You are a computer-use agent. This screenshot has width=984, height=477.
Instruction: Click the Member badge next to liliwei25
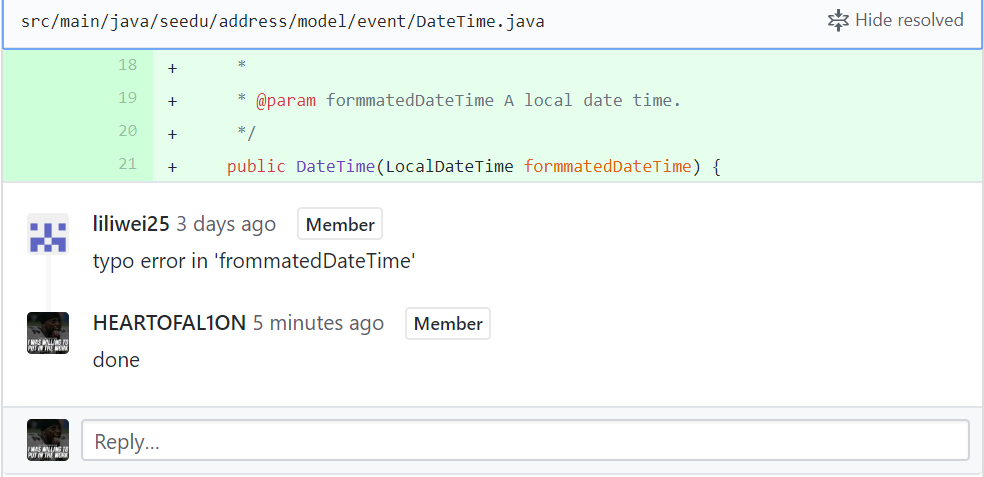click(340, 224)
